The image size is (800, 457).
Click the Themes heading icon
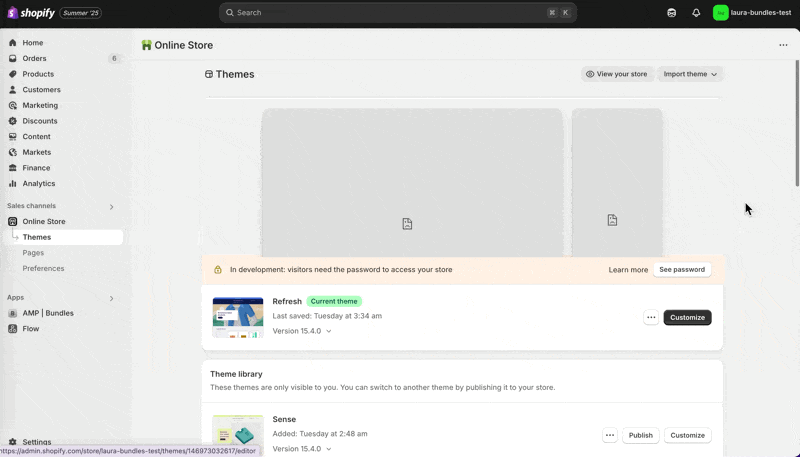coord(209,74)
